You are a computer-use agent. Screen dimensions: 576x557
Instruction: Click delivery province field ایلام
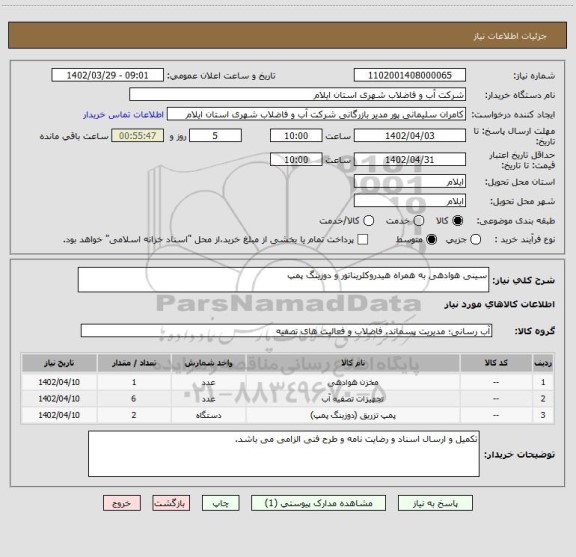click(410, 182)
